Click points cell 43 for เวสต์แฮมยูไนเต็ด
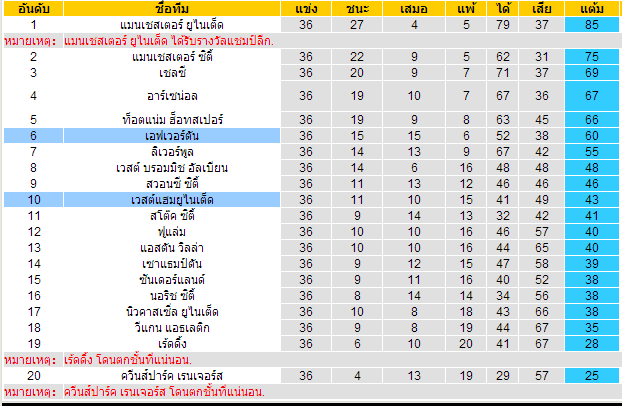Image resolution: width=622 pixels, height=406 pixels. point(591,200)
